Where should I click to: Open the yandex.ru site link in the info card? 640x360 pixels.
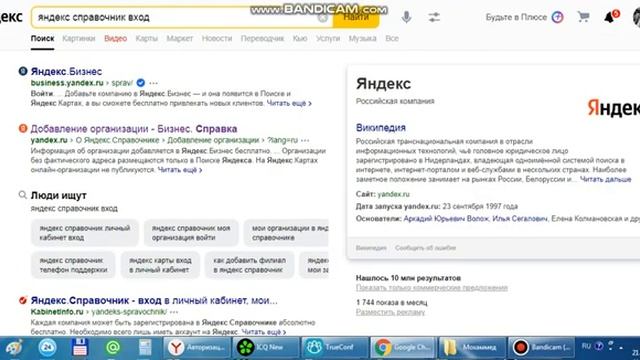pyautogui.click(x=393, y=194)
